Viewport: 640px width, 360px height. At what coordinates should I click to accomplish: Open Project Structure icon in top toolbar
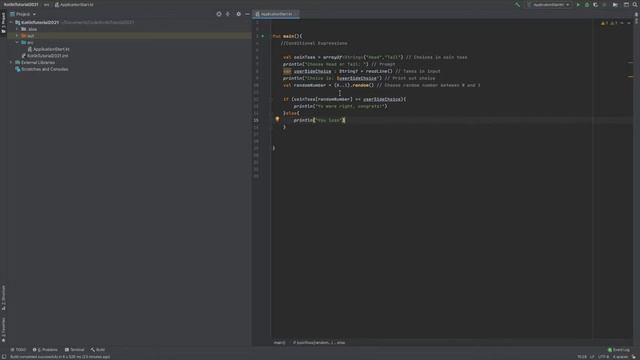(x=626, y=4)
